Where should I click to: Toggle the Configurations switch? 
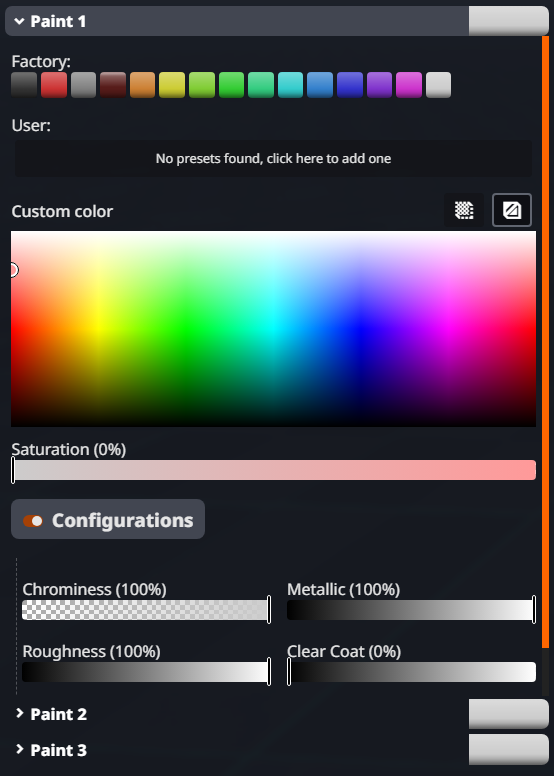pos(33,521)
